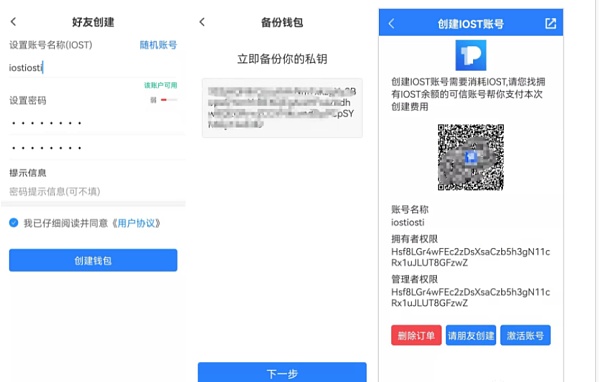Tap the 管理者权限 label
Viewport: 600px width, 382px height.
414,279
